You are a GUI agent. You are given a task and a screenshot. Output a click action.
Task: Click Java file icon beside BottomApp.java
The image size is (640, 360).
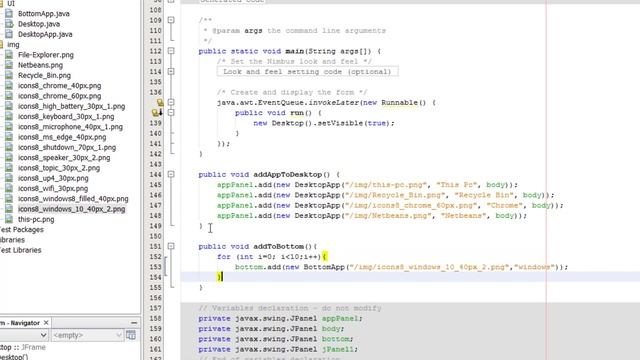(9, 13)
